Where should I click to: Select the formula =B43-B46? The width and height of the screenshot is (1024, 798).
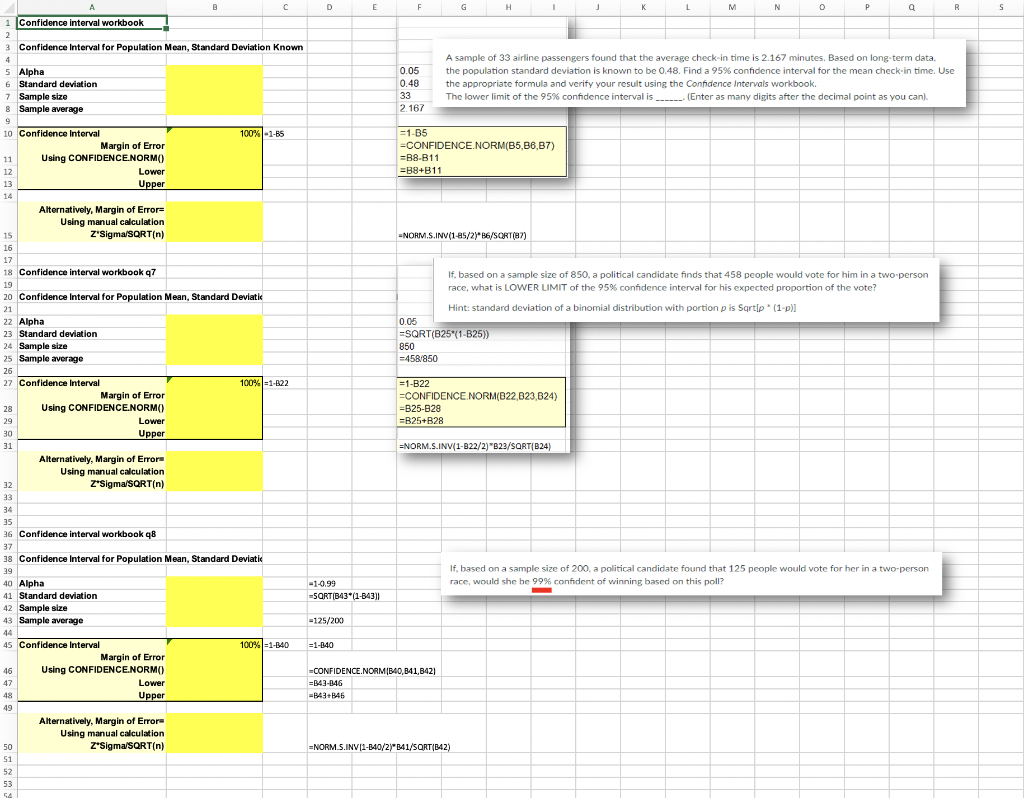[x=325, y=683]
